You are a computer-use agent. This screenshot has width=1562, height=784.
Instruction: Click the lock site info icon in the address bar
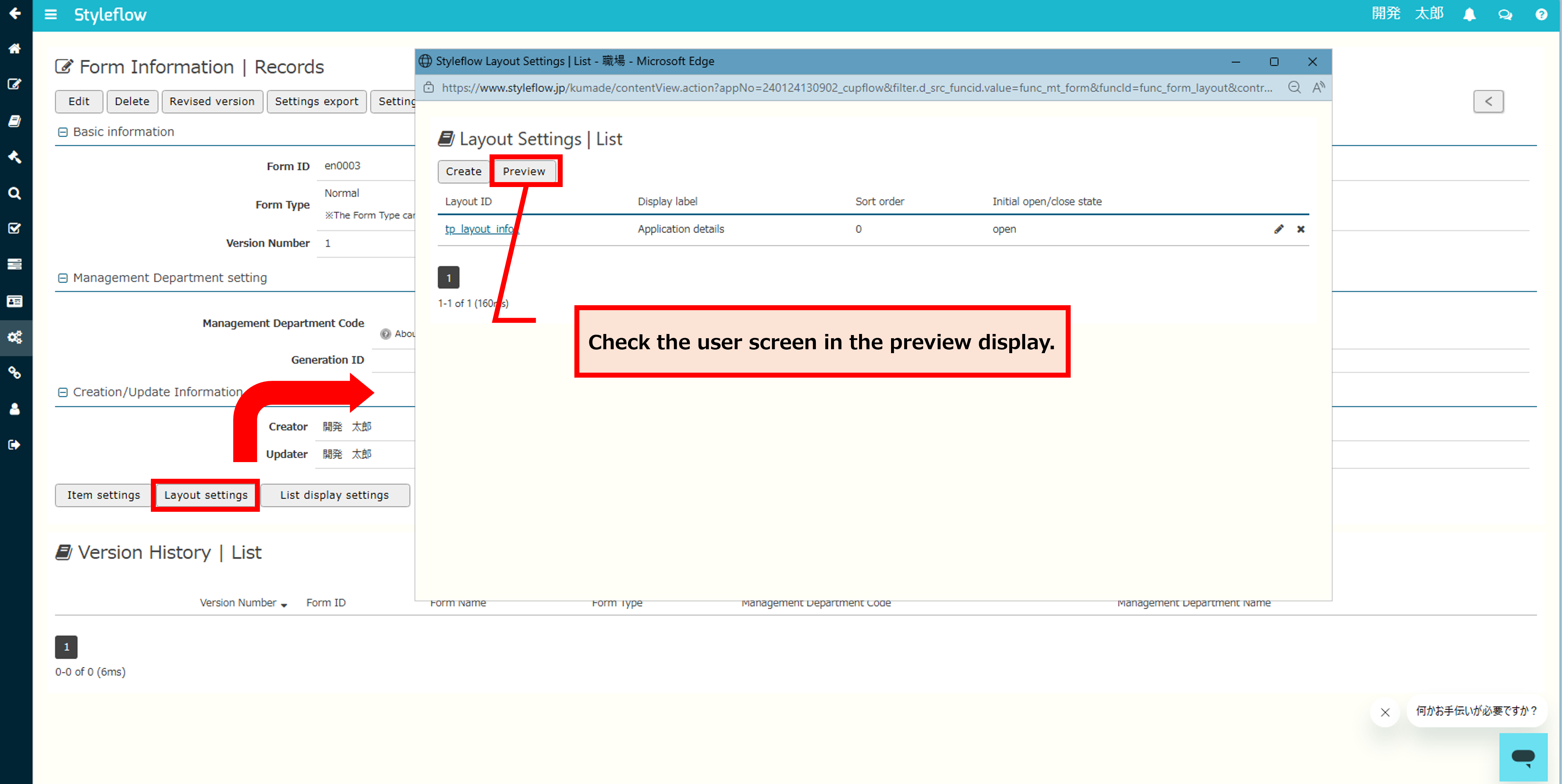pos(429,87)
